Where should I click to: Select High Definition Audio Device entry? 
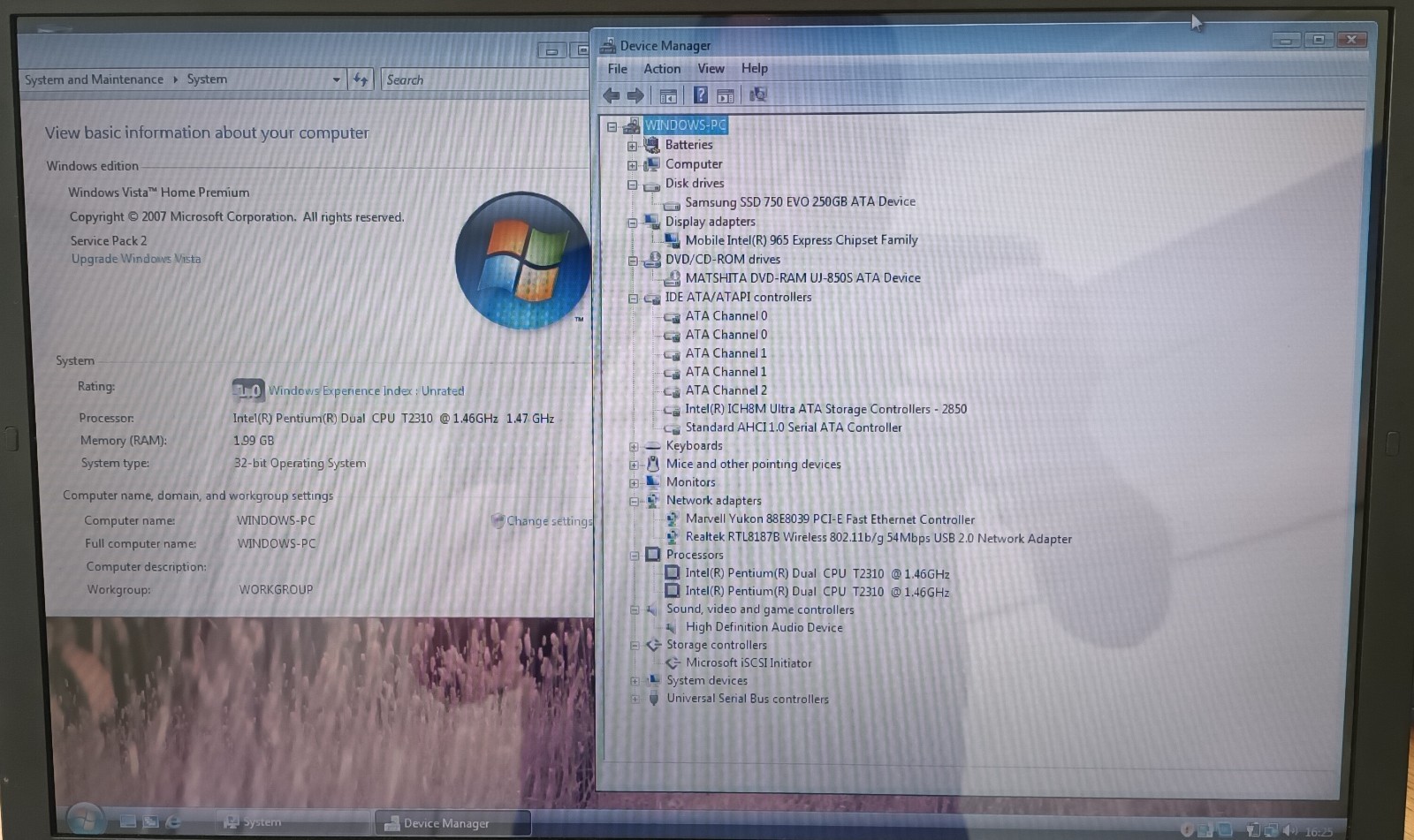click(764, 627)
